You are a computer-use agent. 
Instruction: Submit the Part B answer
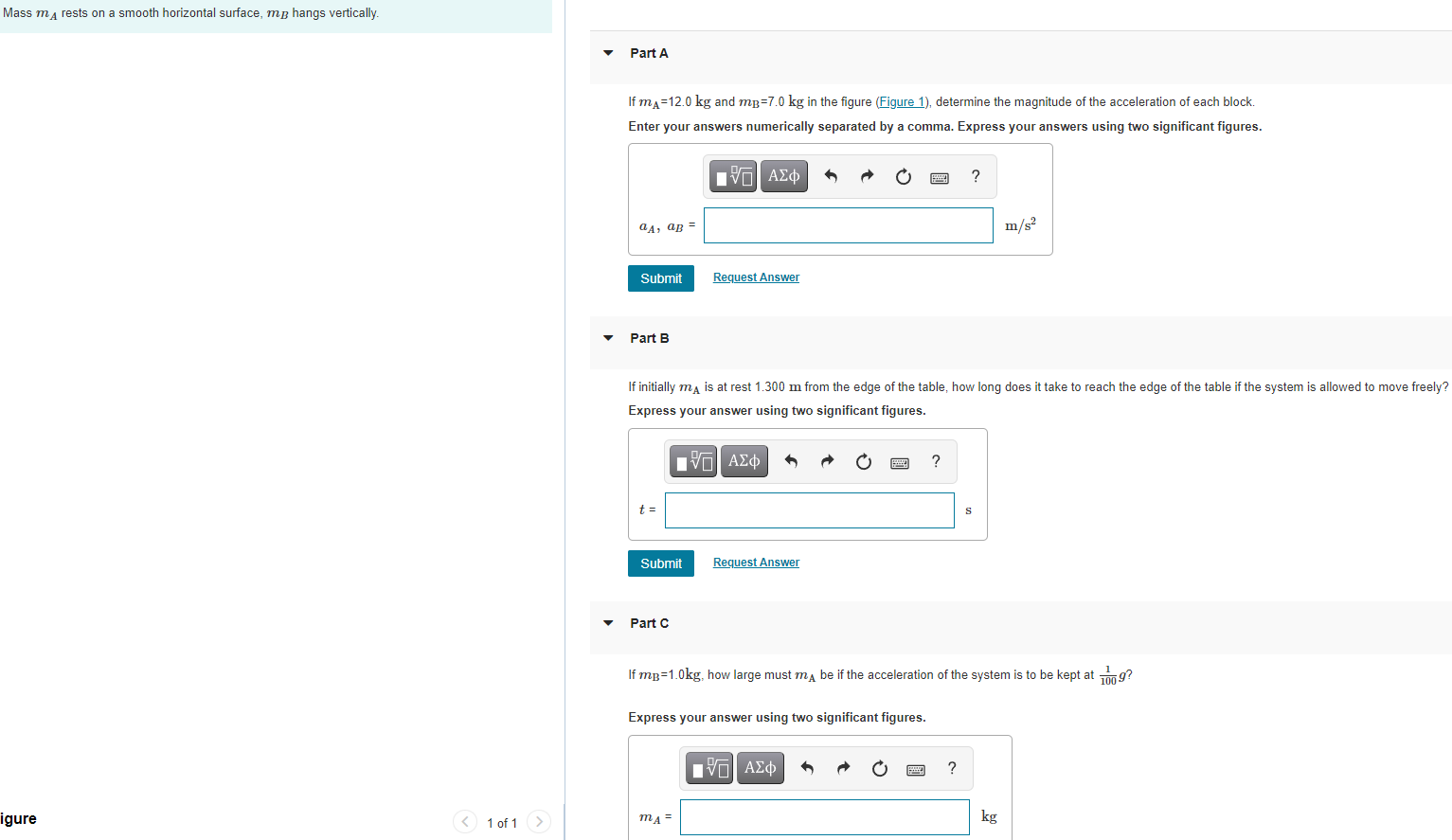point(660,563)
